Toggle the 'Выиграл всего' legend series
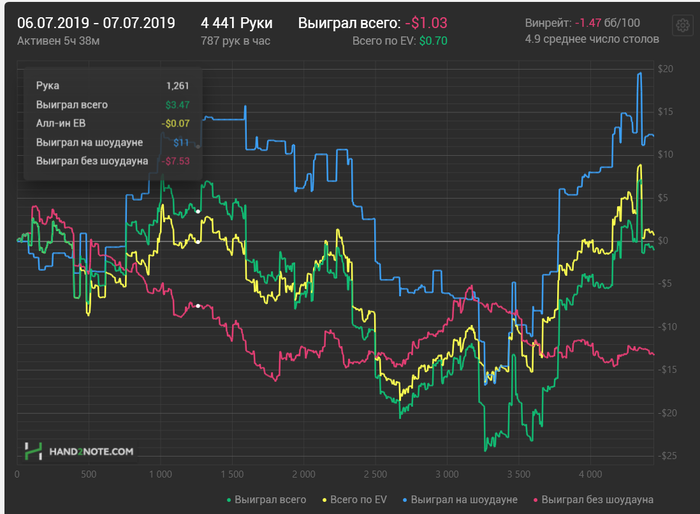 pyautogui.click(x=272, y=498)
